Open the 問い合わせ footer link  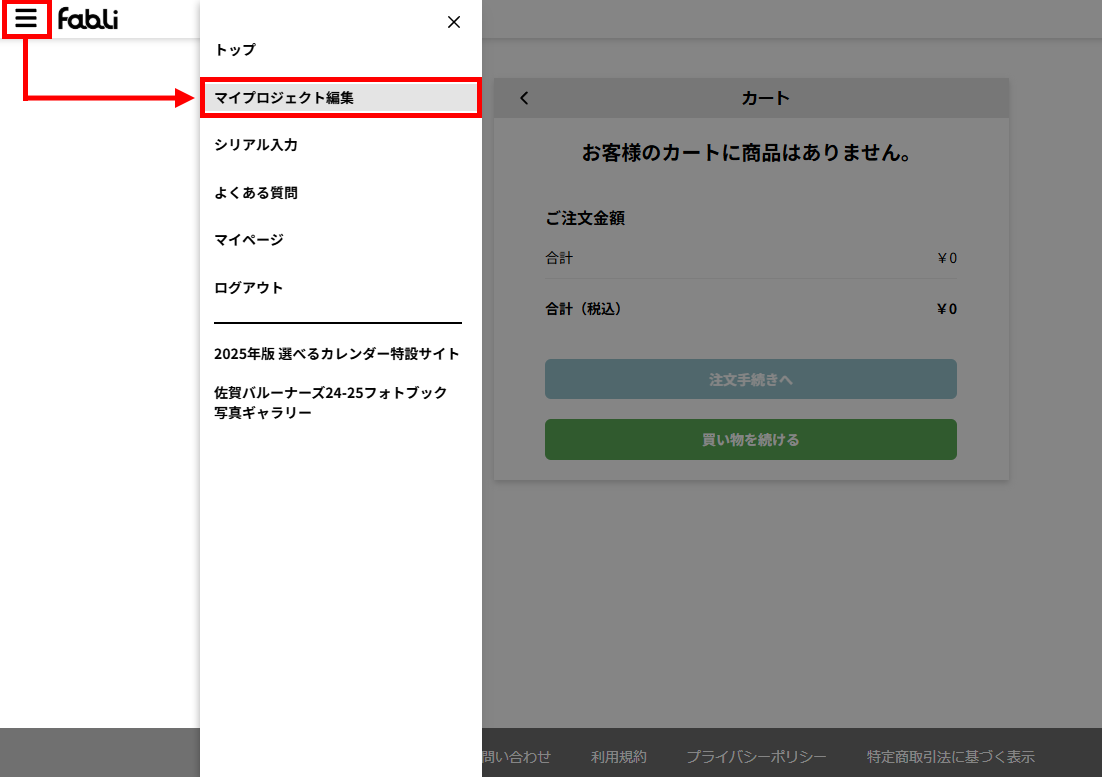(x=516, y=757)
